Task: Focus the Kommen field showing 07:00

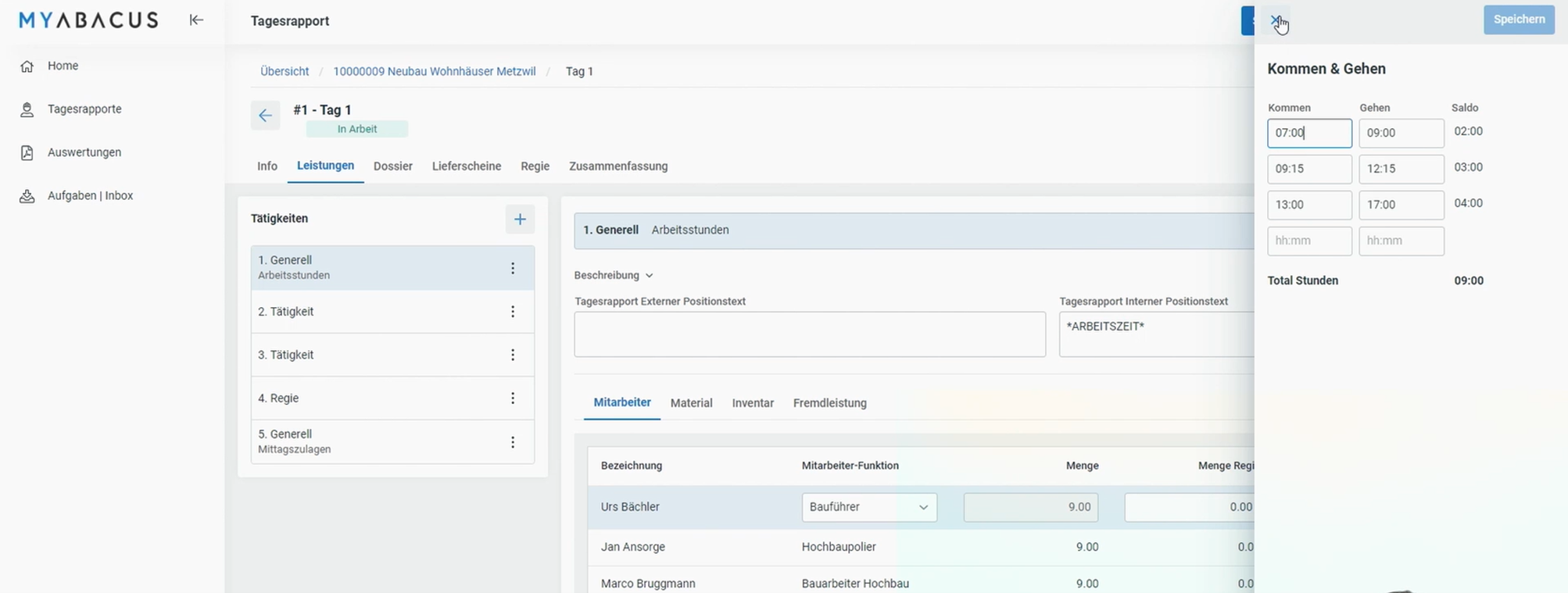Action: 1309,134
